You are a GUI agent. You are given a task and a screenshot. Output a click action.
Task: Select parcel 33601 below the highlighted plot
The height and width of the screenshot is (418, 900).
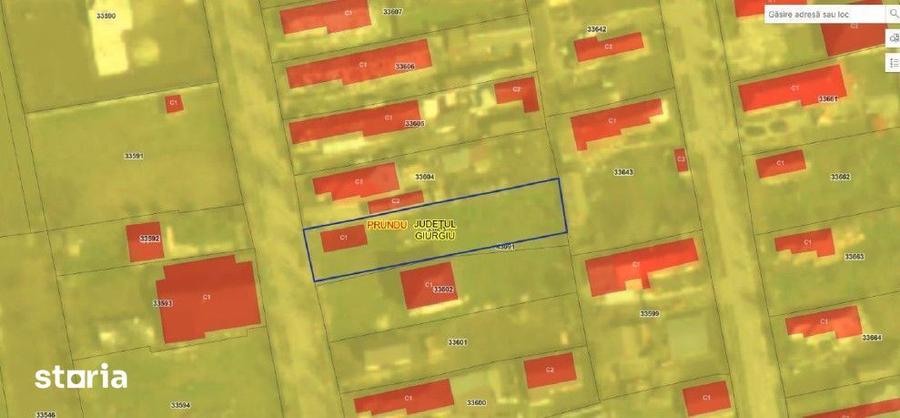coord(457,342)
